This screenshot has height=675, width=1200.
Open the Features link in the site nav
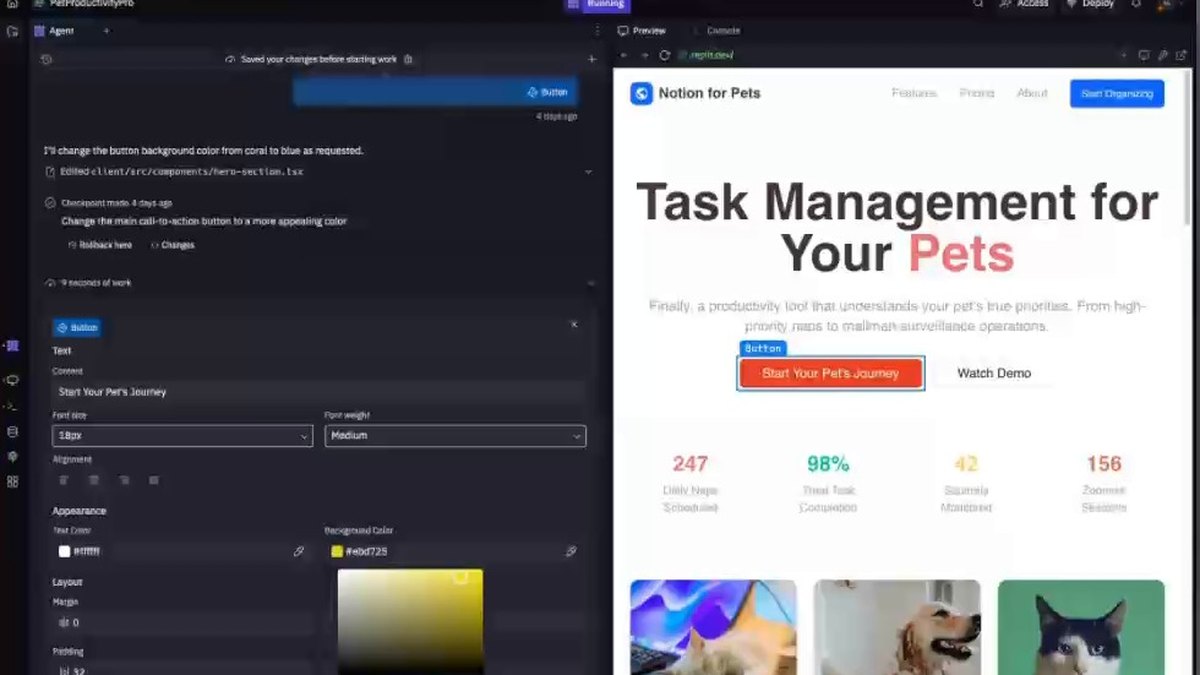tap(914, 93)
